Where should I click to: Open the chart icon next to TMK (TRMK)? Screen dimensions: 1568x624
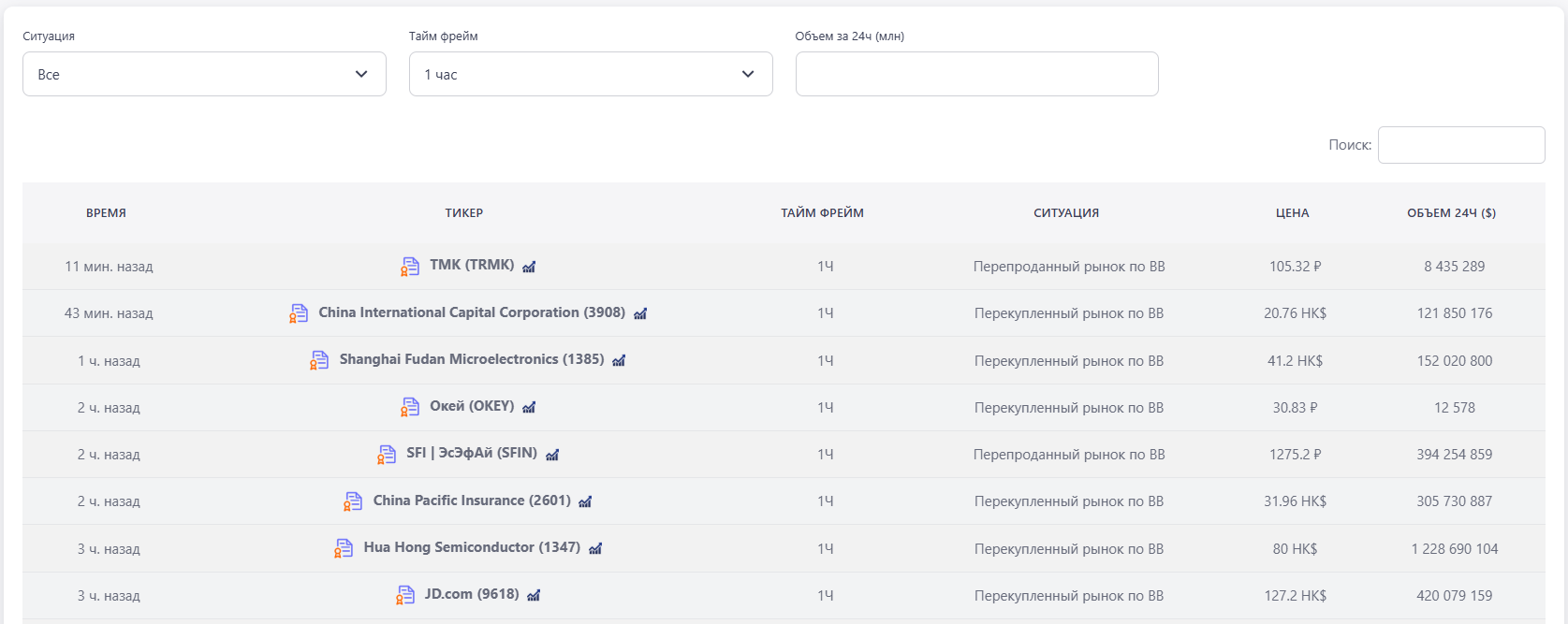(529, 267)
